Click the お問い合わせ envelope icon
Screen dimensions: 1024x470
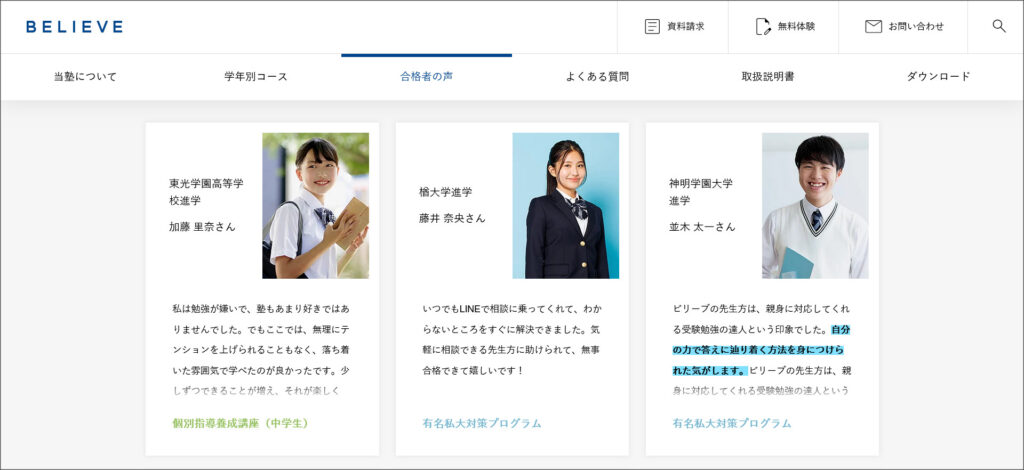(873, 27)
